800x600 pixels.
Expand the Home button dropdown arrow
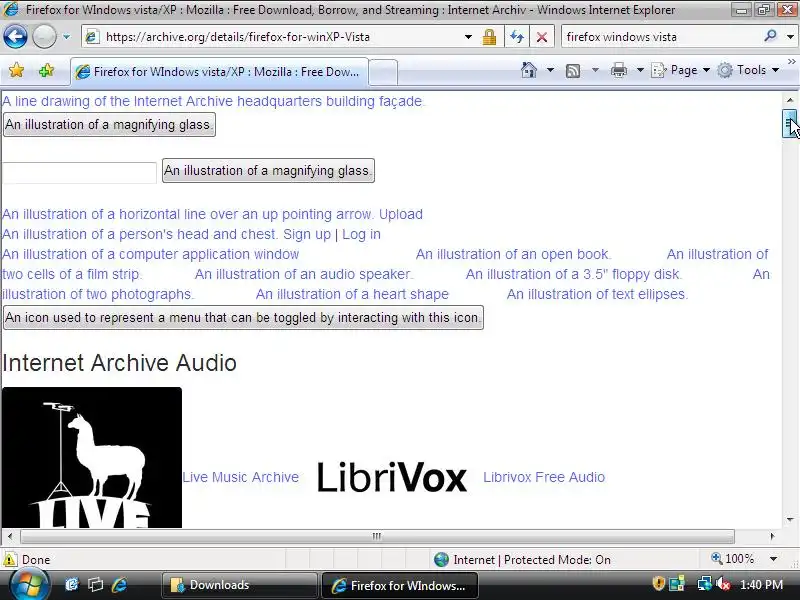point(550,70)
